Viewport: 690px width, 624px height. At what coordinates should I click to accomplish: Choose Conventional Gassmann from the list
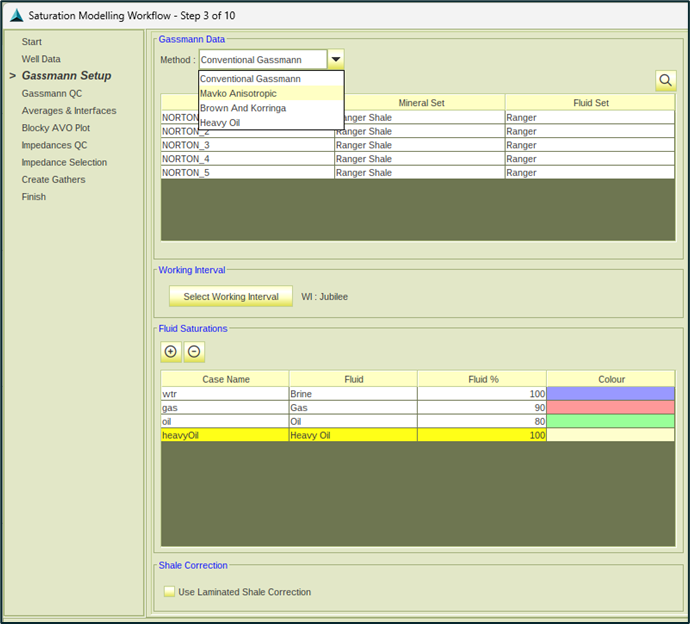[x=271, y=79]
